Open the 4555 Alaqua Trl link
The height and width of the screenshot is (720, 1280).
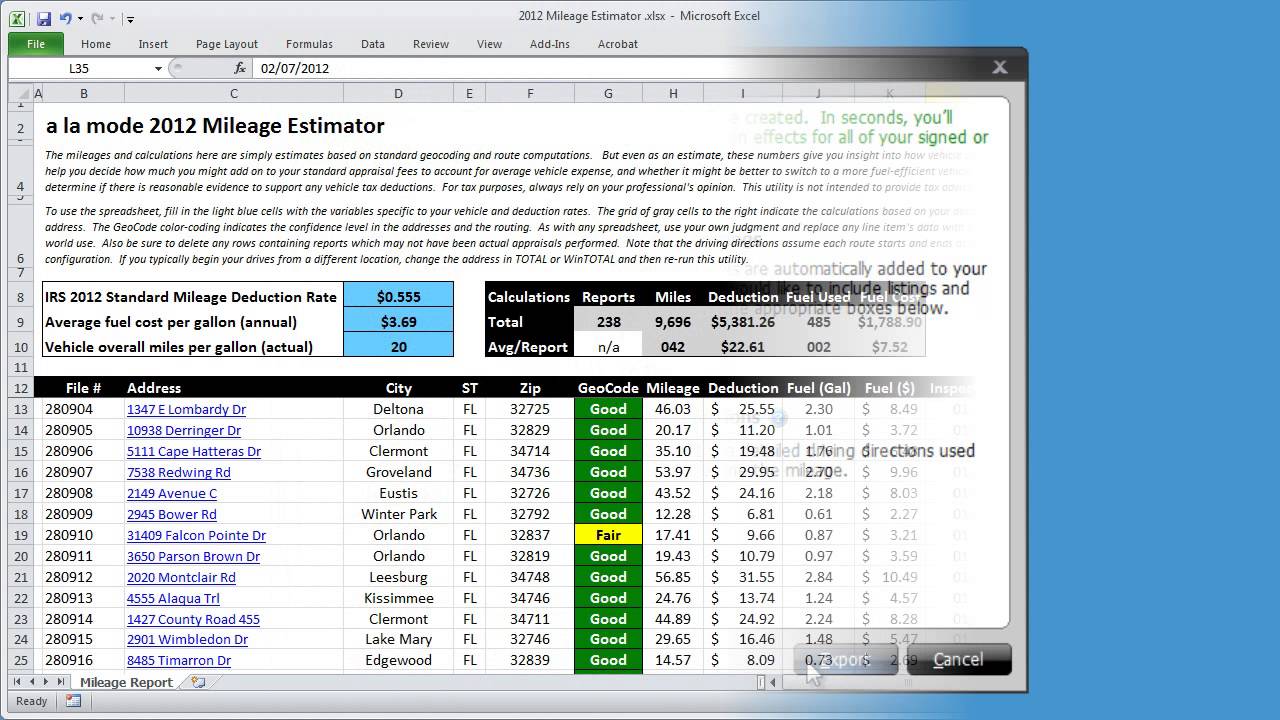173,598
